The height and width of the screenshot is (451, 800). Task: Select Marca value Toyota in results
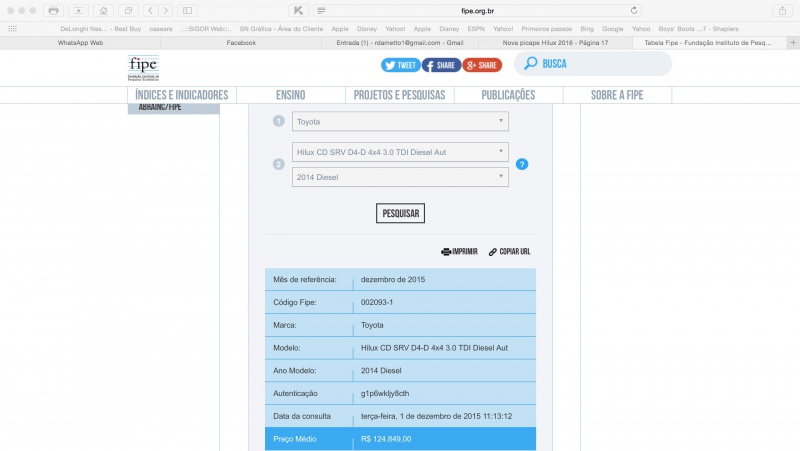(x=372, y=325)
